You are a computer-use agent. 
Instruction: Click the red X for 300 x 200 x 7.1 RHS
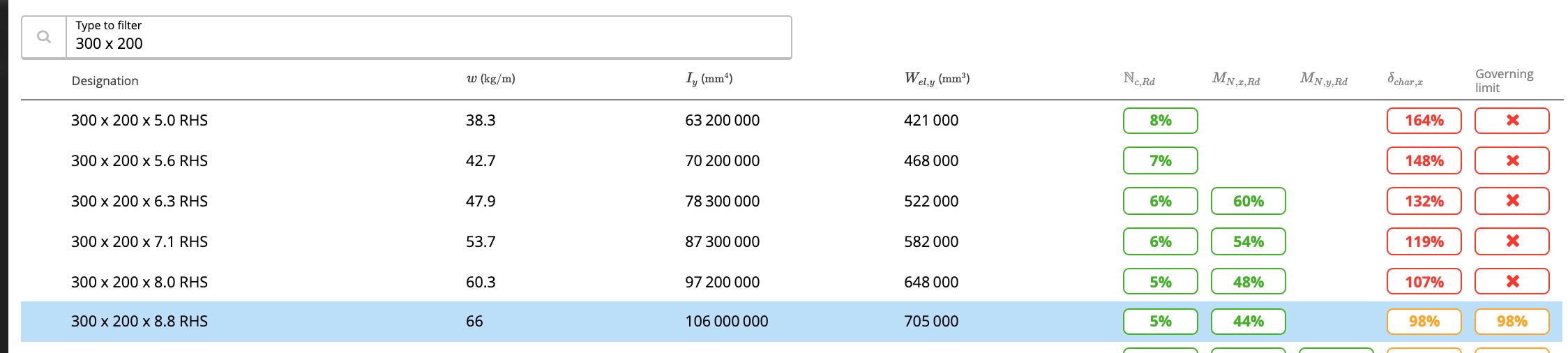pos(1512,241)
